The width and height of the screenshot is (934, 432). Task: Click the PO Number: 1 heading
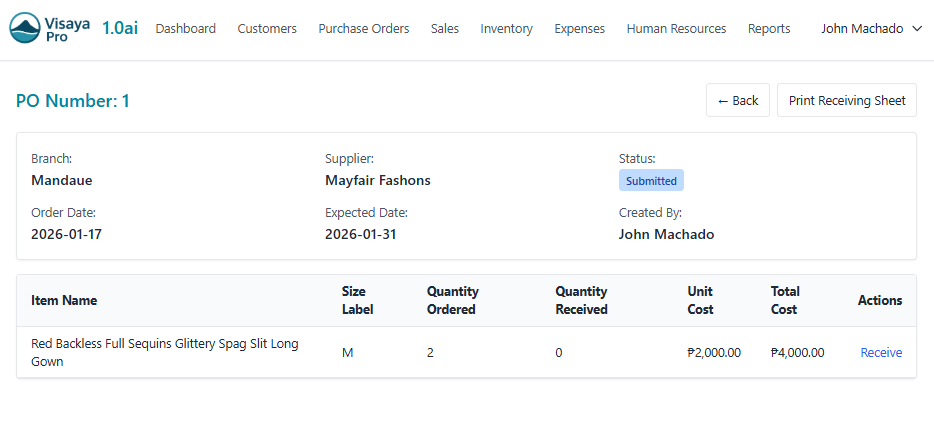pos(73,101)
